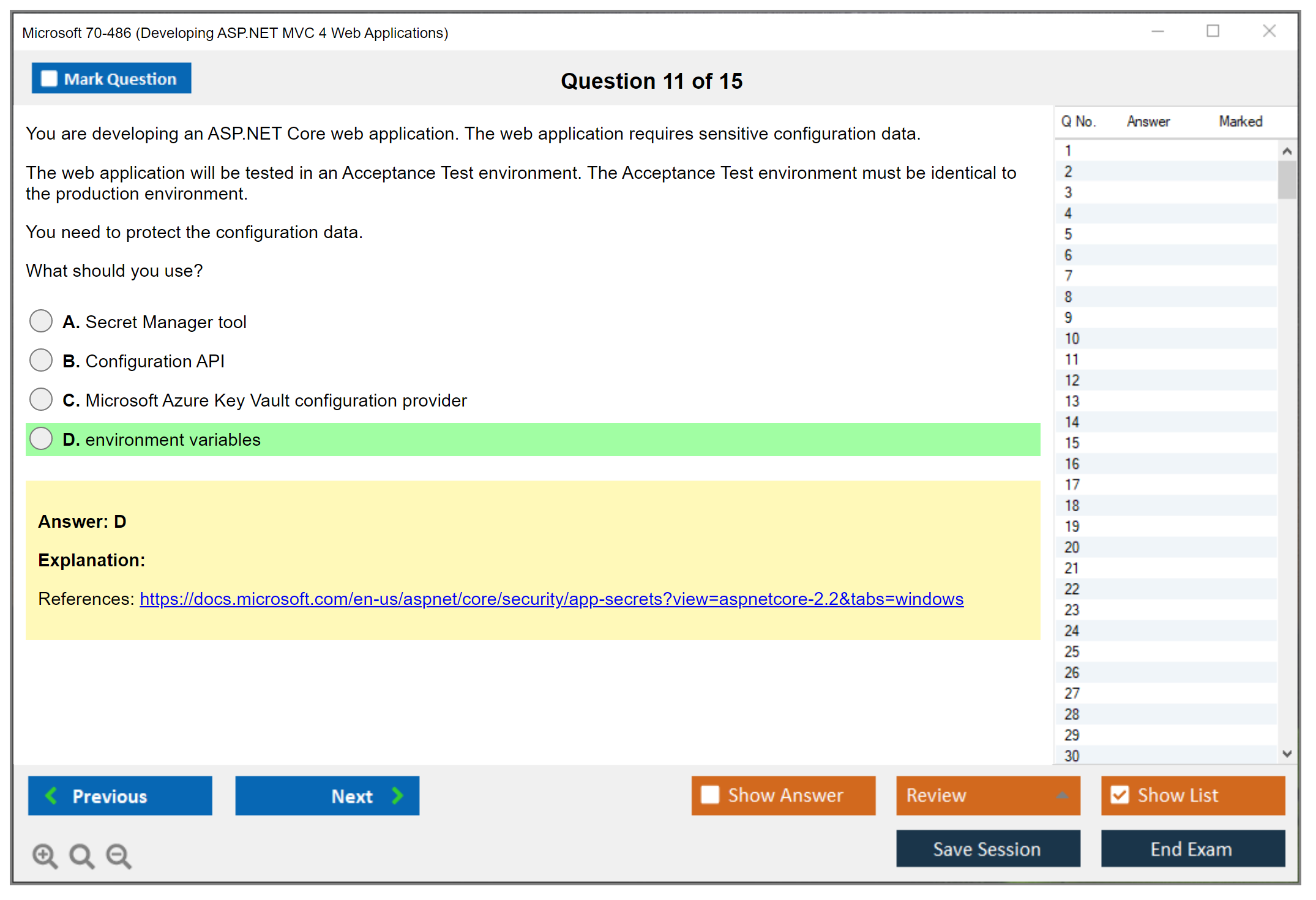Minimize the exam window
This screenshot has height=900, width=1316.
[1157, 31]
